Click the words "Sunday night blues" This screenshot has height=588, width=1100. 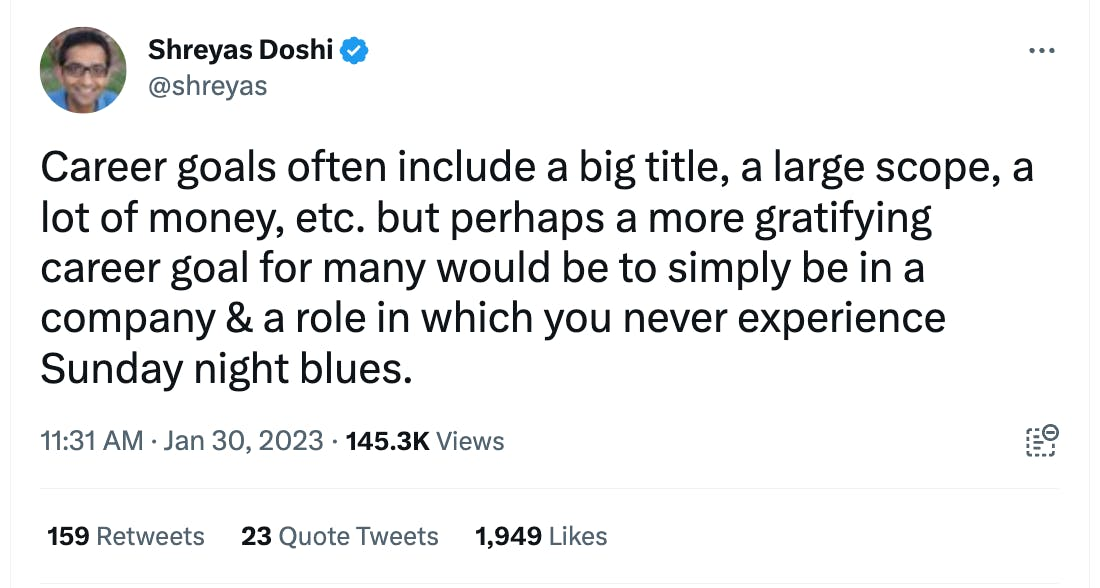pos(224,369)
